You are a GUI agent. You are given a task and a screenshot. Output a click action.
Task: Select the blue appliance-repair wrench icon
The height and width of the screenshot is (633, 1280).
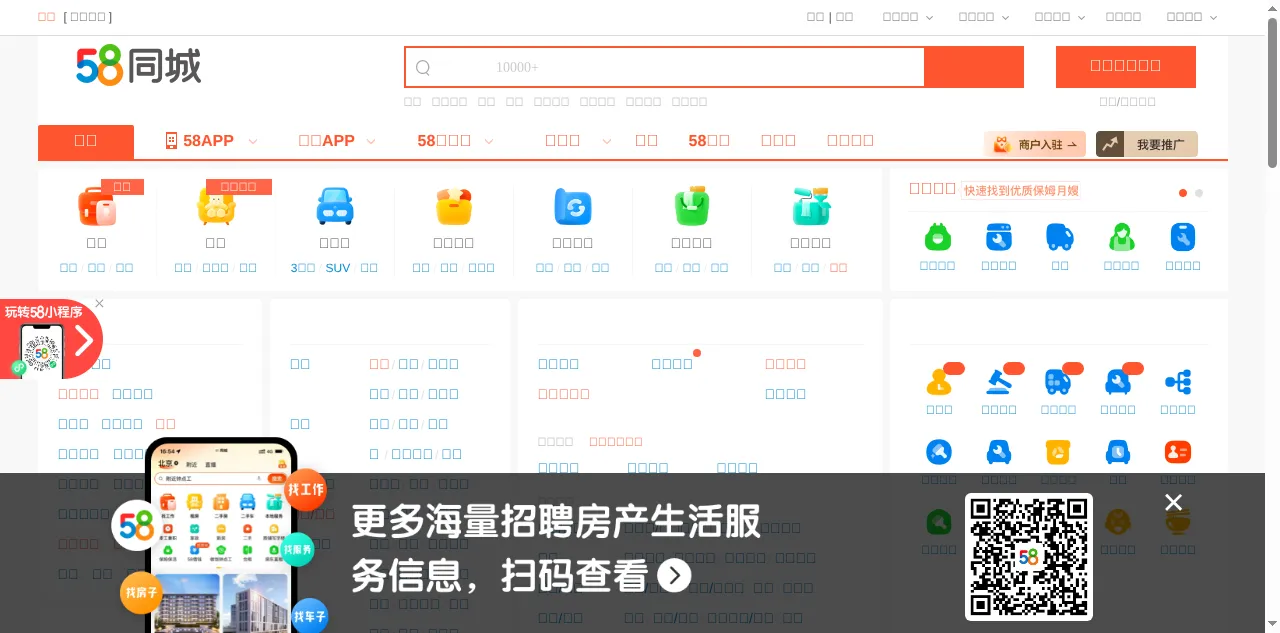(999, 237)
